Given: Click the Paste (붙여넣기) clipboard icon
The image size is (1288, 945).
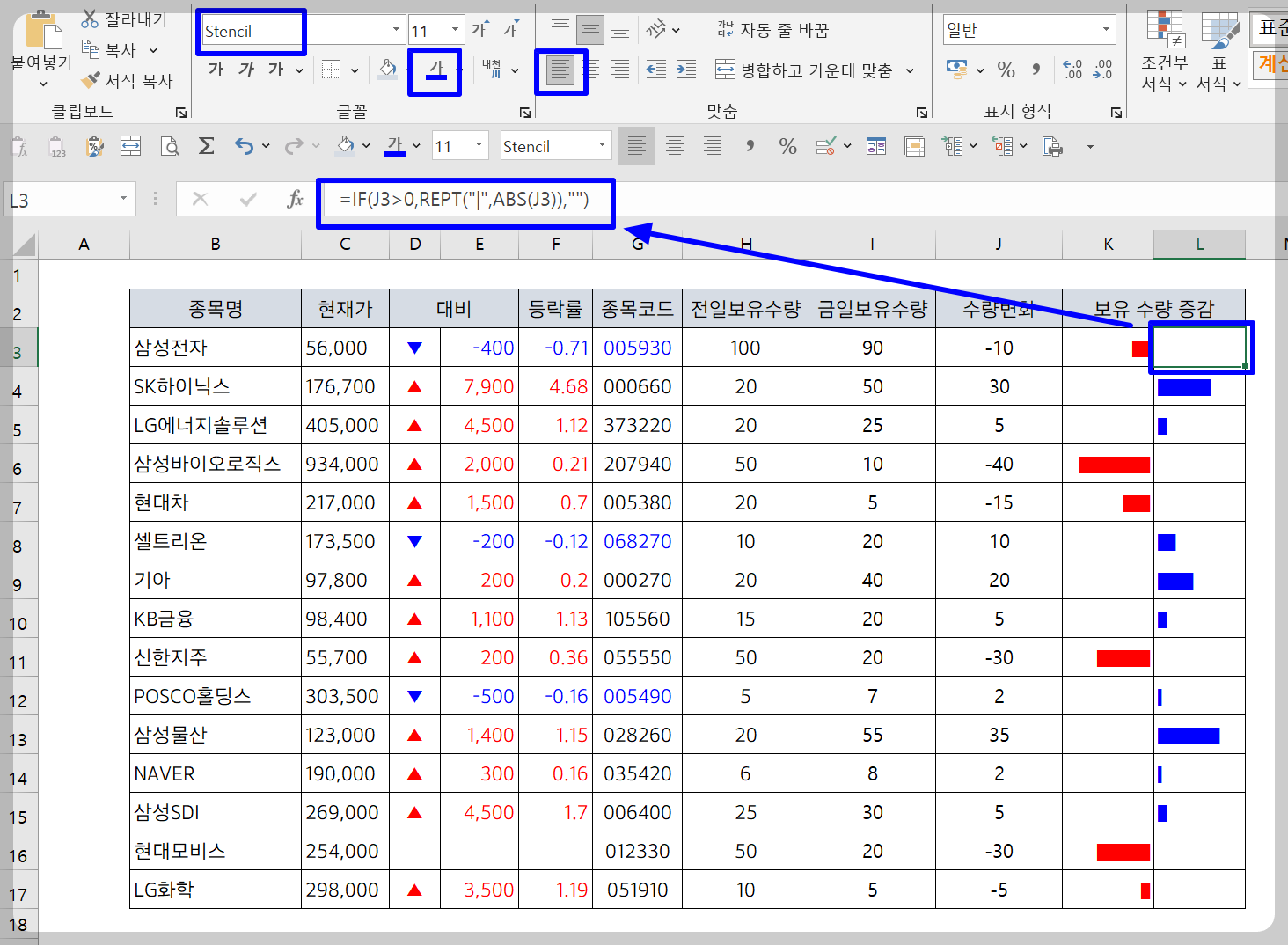Looking at the screenshot, I should click(42, 32).
